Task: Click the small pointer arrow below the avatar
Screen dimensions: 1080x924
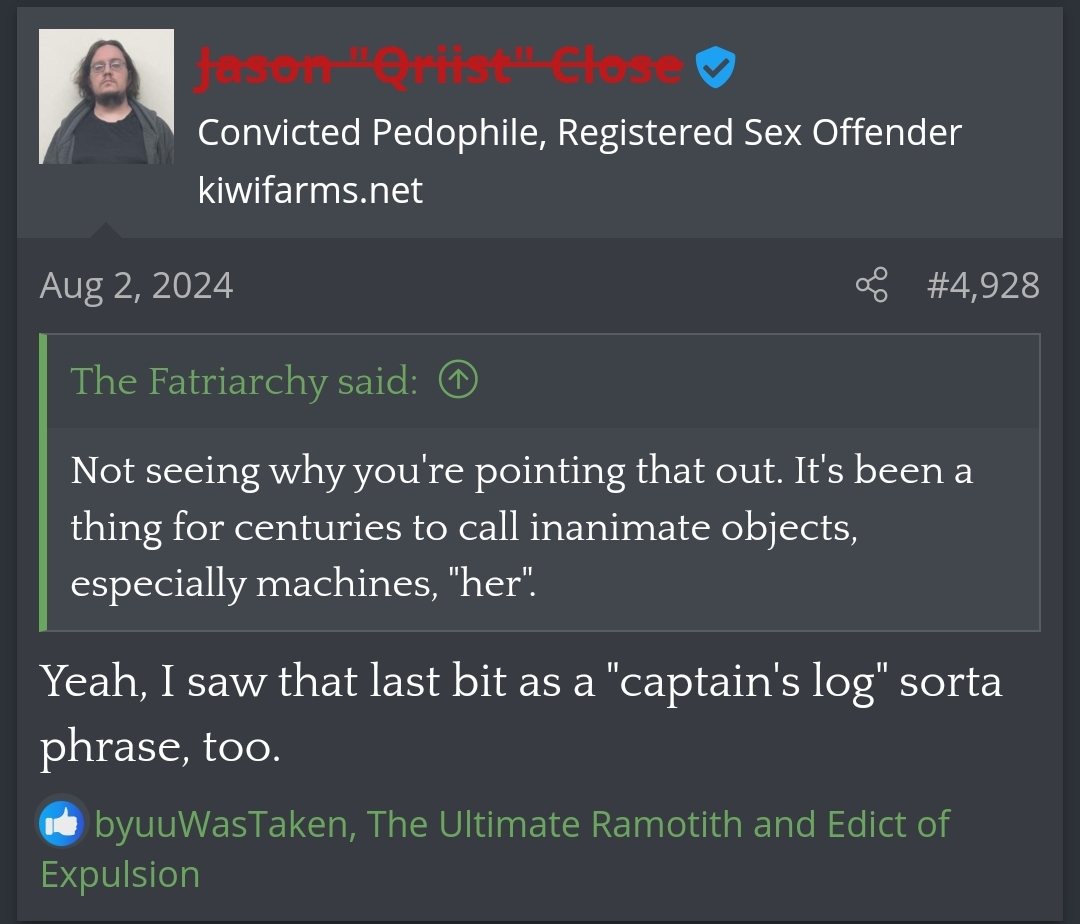Action: click(x=104, y=230)
